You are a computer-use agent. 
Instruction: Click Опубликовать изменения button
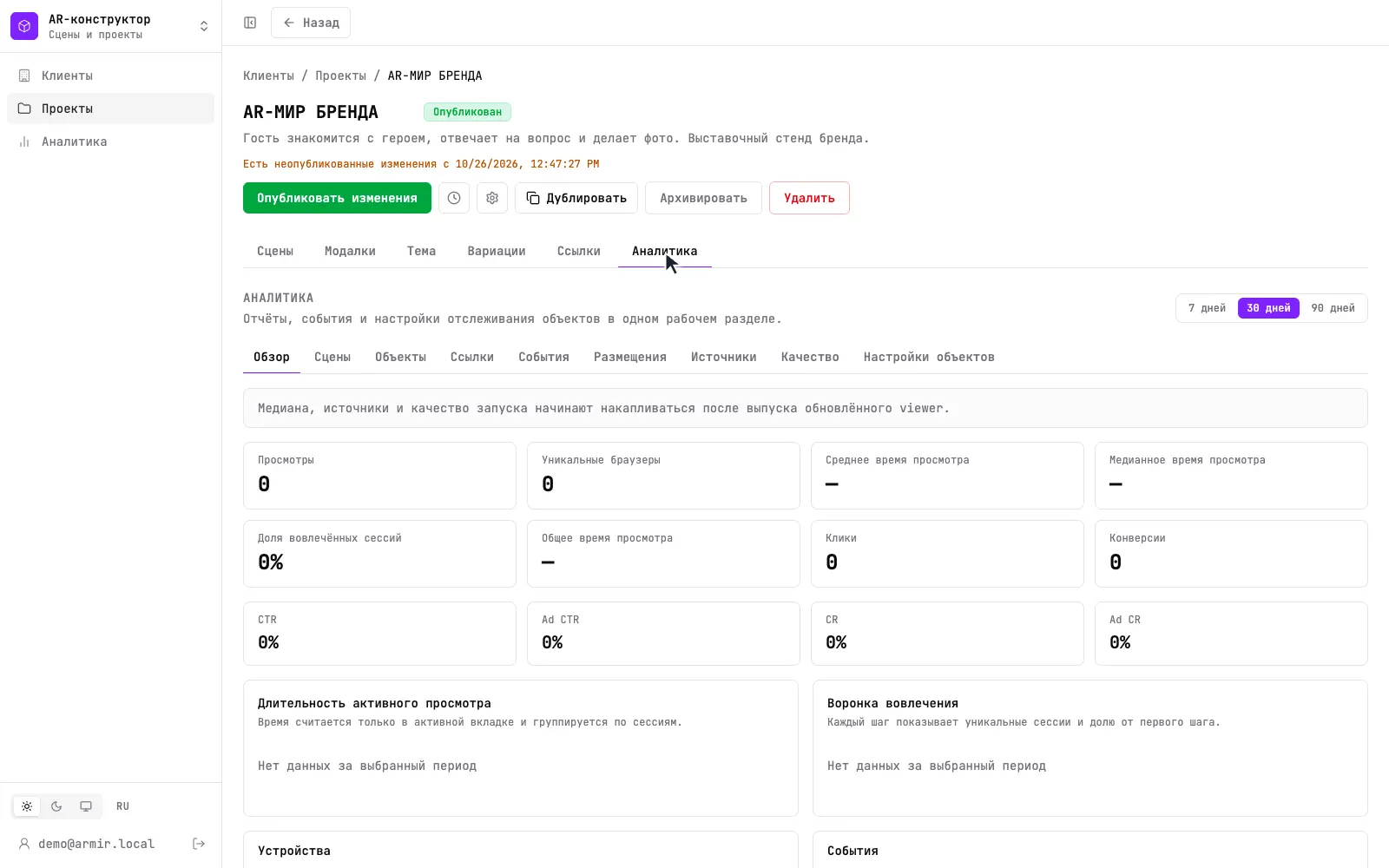337,198
